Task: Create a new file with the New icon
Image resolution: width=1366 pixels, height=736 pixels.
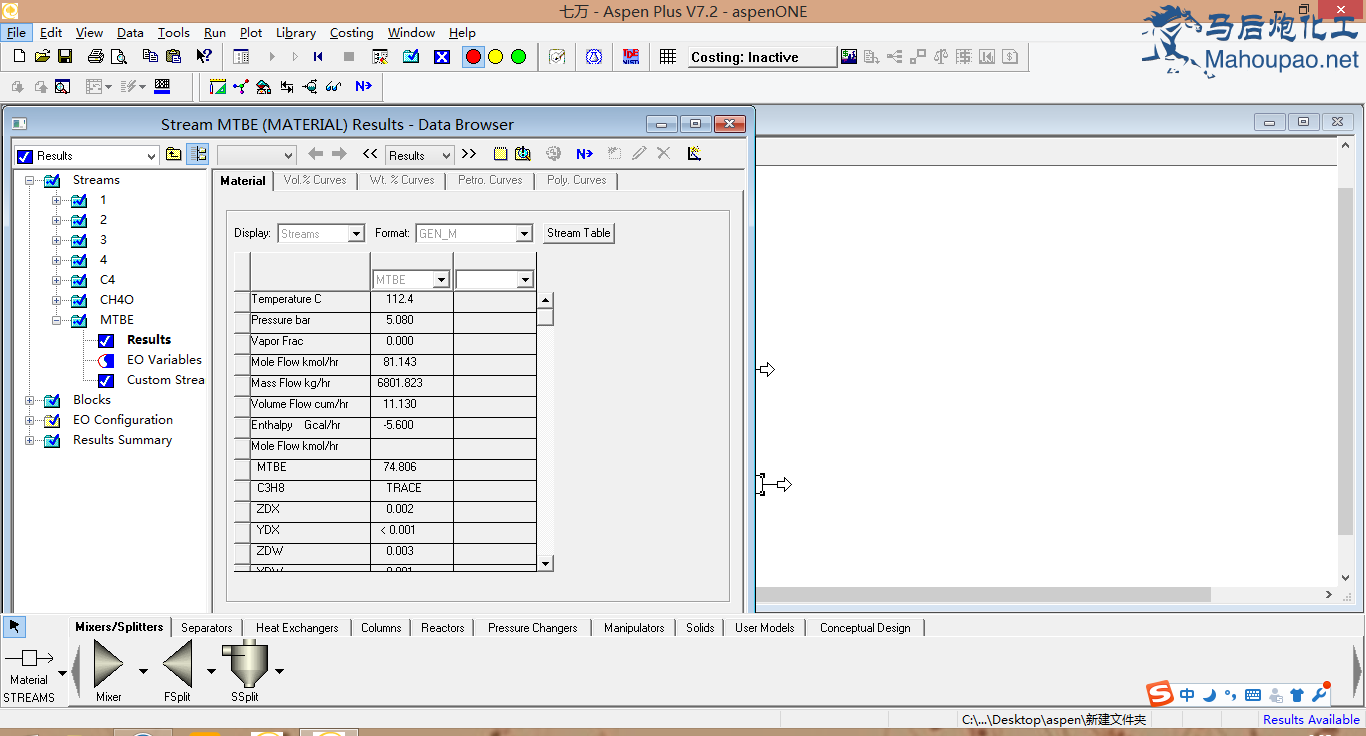Action: (19, 57)
